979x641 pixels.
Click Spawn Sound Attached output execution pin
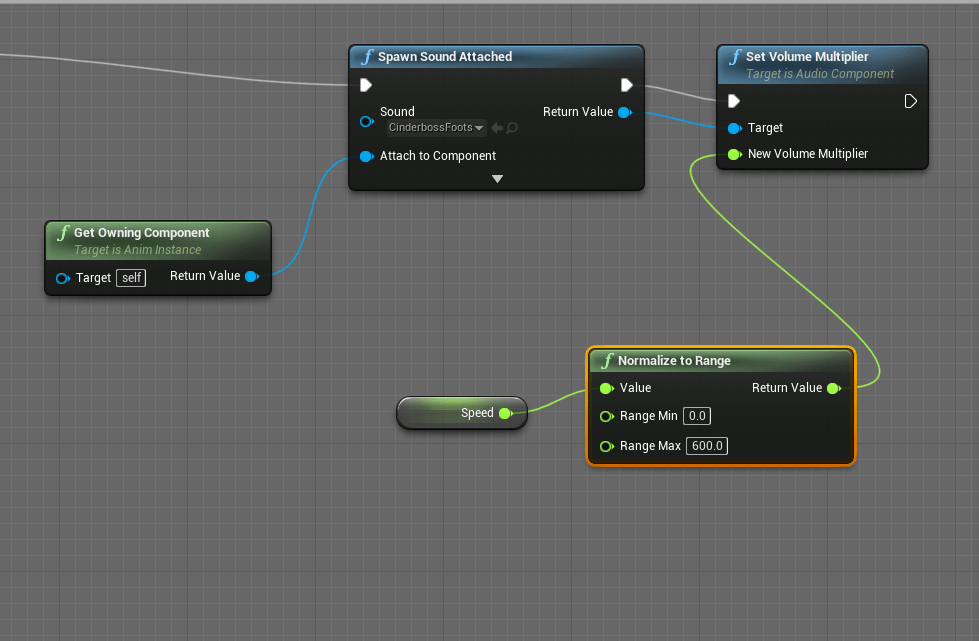coord(626,85)
